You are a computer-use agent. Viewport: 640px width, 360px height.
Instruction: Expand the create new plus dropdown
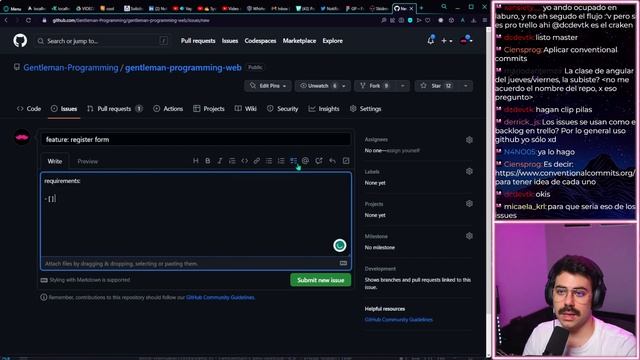point(447,41)
